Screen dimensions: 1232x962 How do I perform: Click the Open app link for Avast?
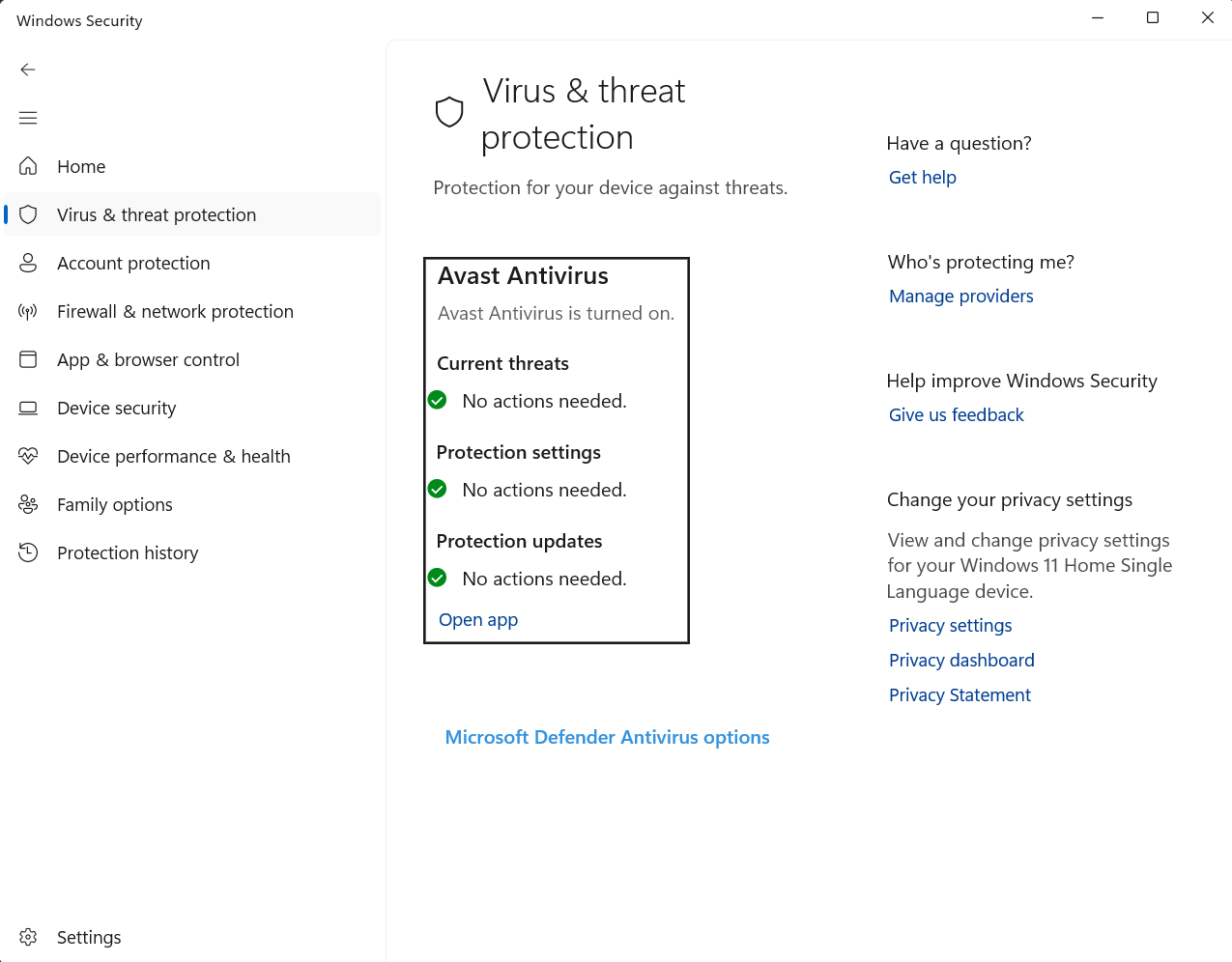pyautogui.click(x=477, y=619)
